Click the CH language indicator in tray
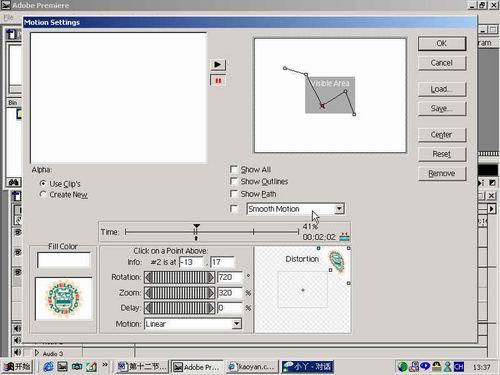Screen dimensions: 500x375 (459, 367)
